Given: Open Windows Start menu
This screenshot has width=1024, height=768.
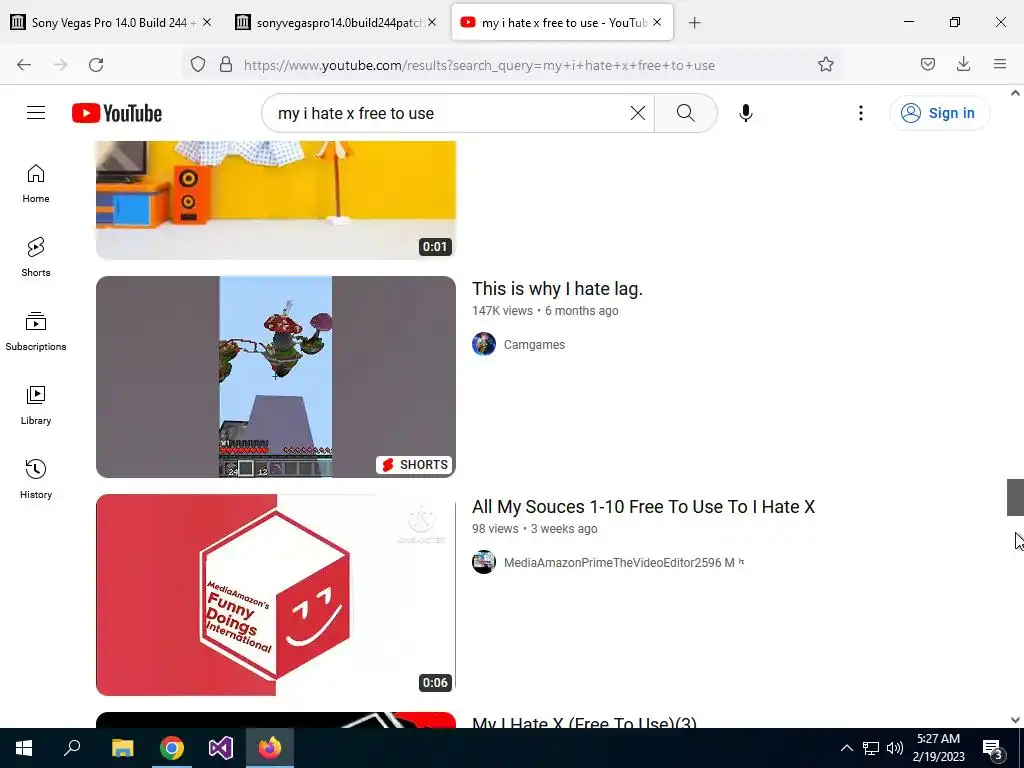Looking at the screenshot, I should pos(24,748).
